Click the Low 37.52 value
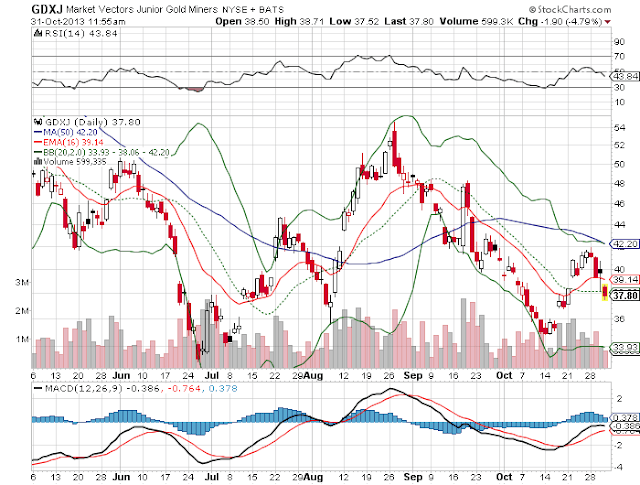This screenshot has height=485, width=640. tap(354, 22)
